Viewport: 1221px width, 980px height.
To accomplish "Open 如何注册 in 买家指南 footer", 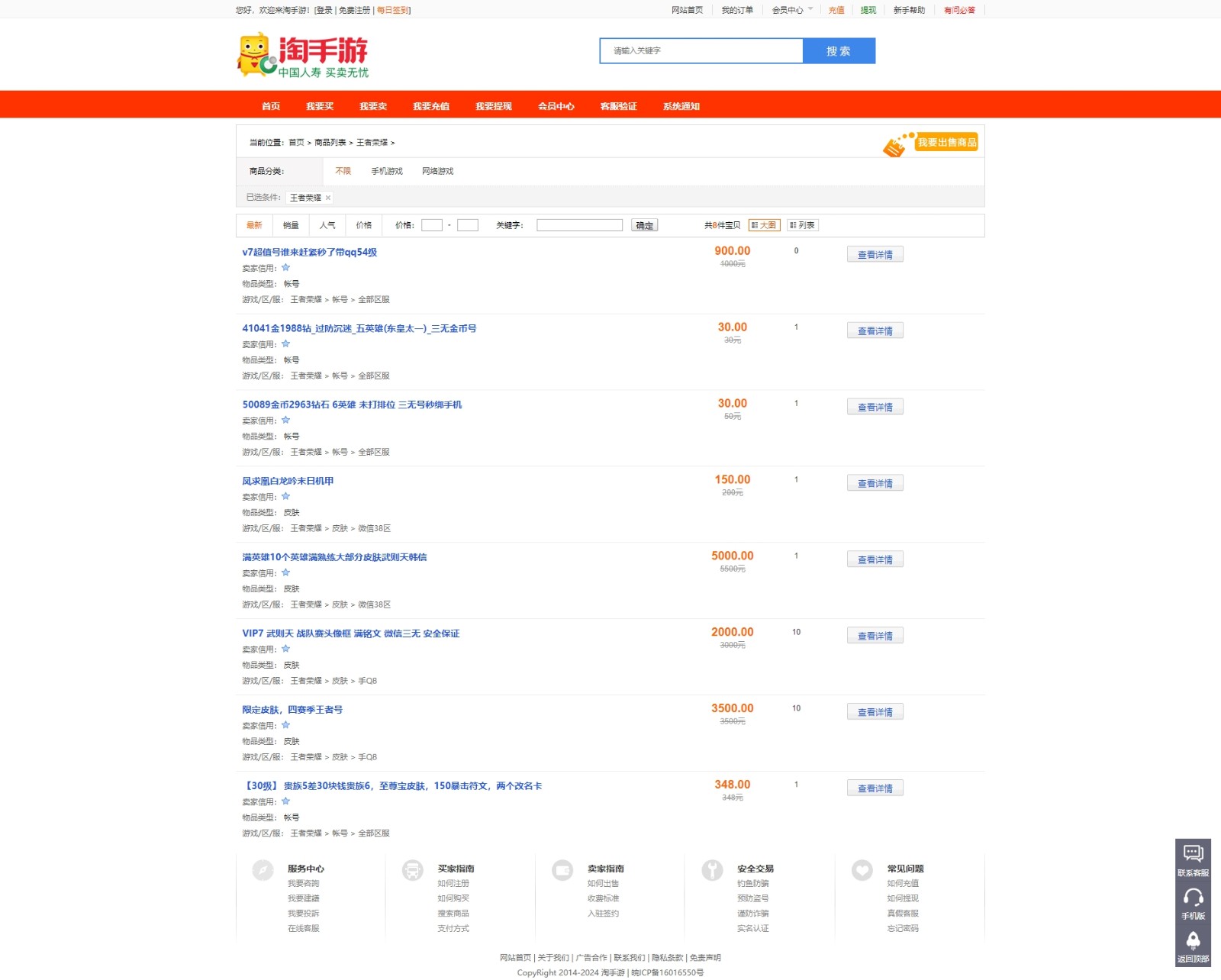I will pyautogui.click(x=453, y=884).
